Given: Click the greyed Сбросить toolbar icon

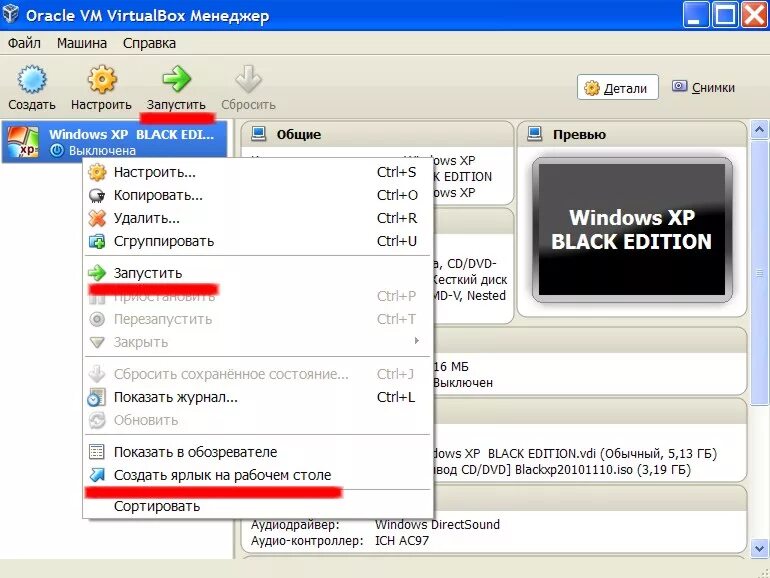Looking at the screenshot, I should (x=248, y=79).
